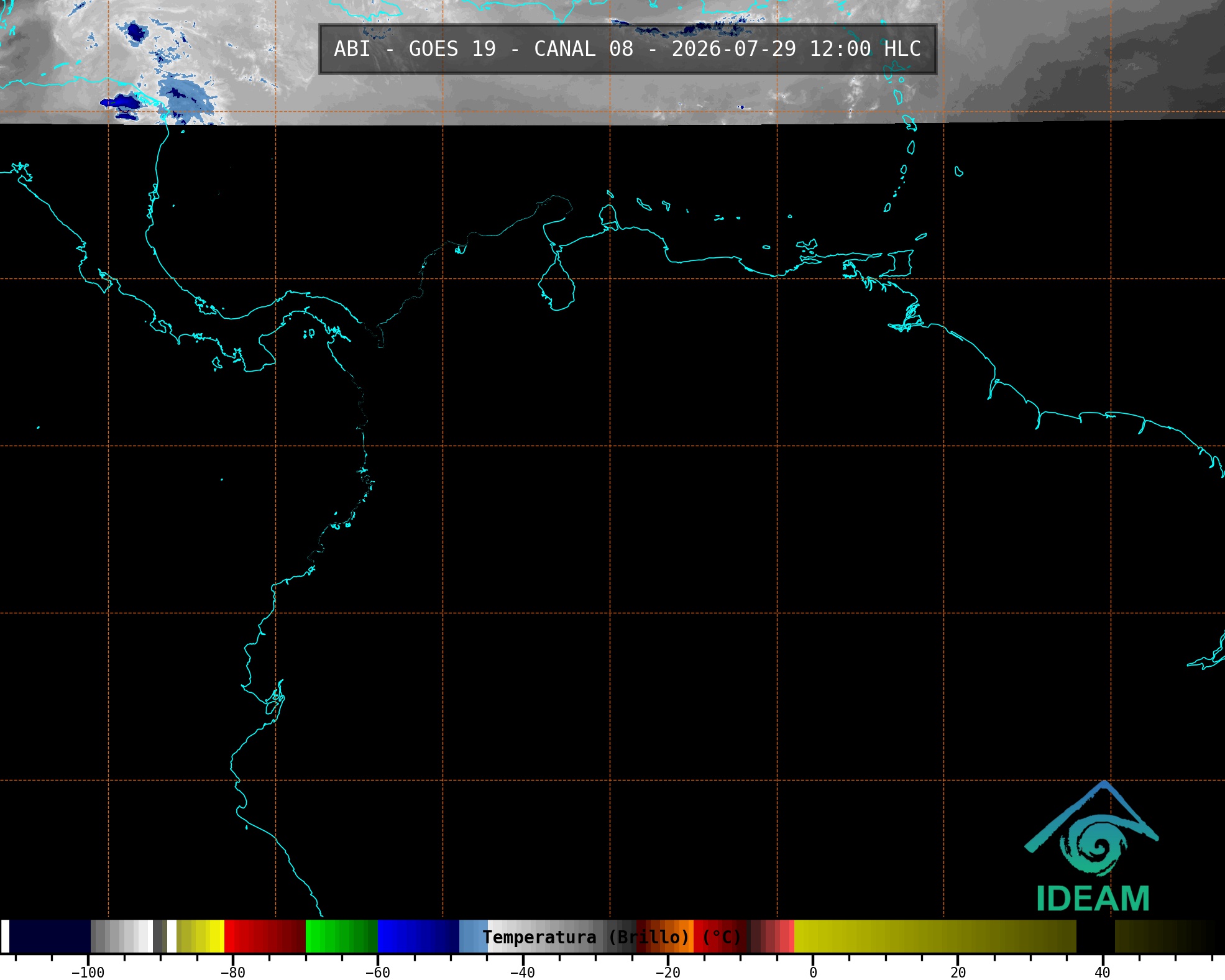Click the -60 colorbar tick label
The height and width of the screenshot is (980, 1225).
tap(377, 973)
